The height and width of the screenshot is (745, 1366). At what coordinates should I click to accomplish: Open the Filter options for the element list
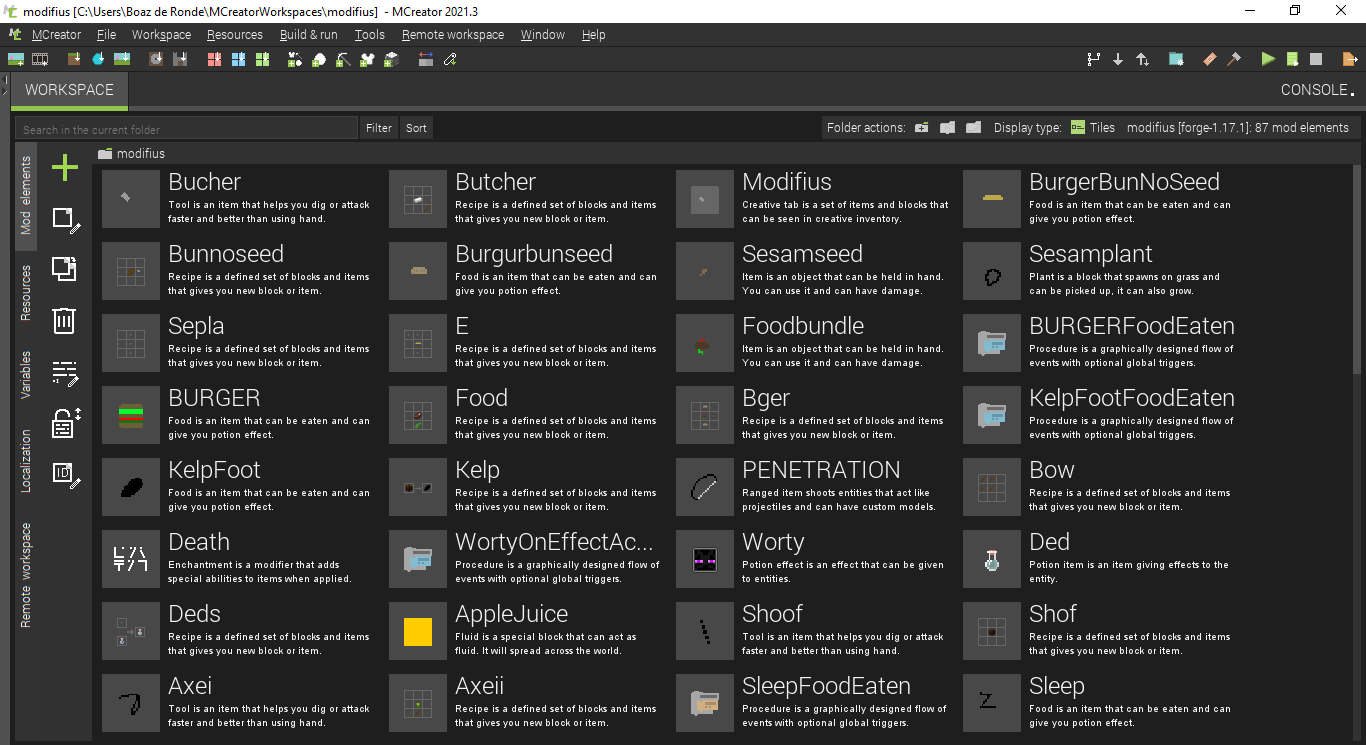[x=378, y=127]
